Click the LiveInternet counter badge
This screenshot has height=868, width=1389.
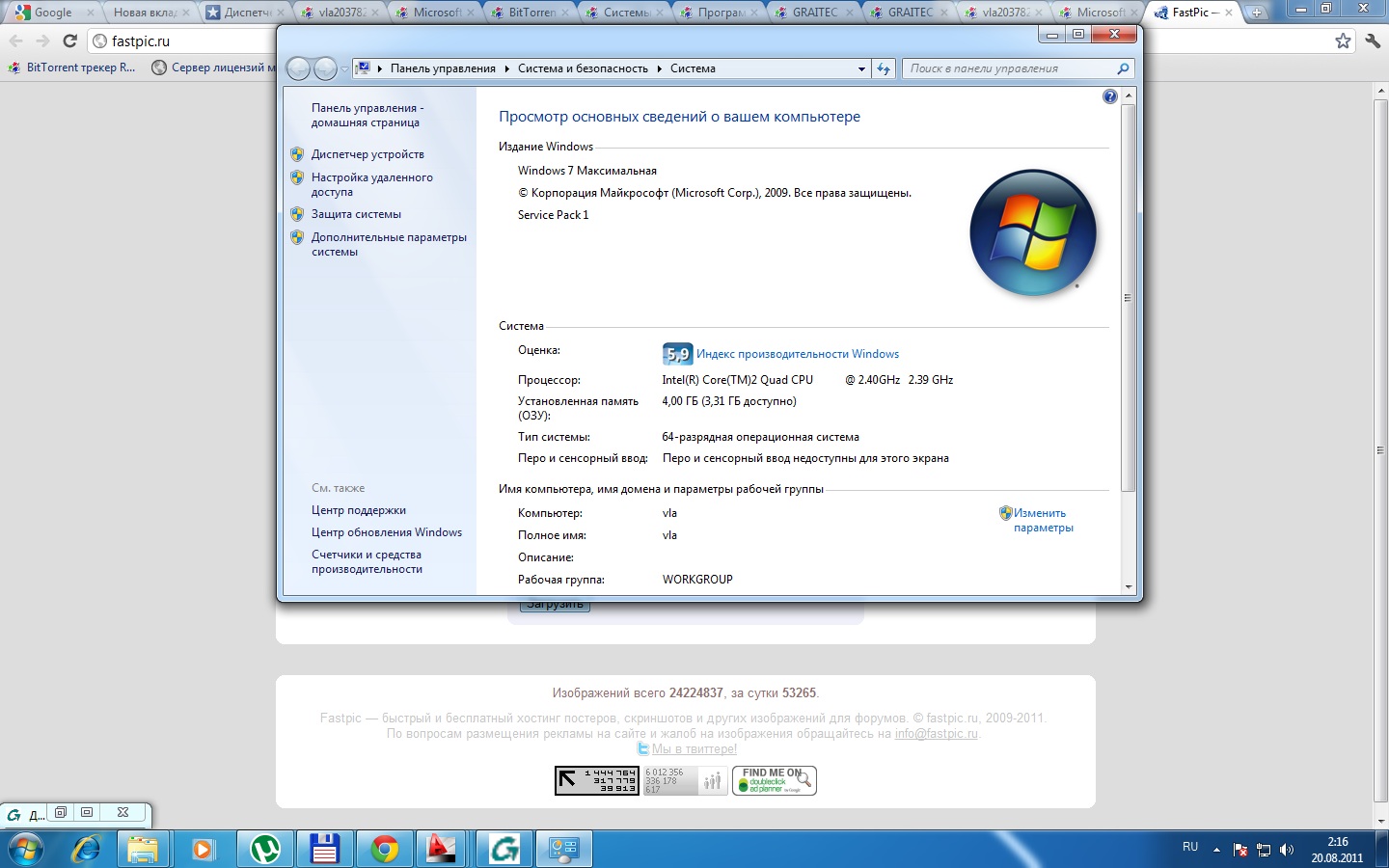597,780
